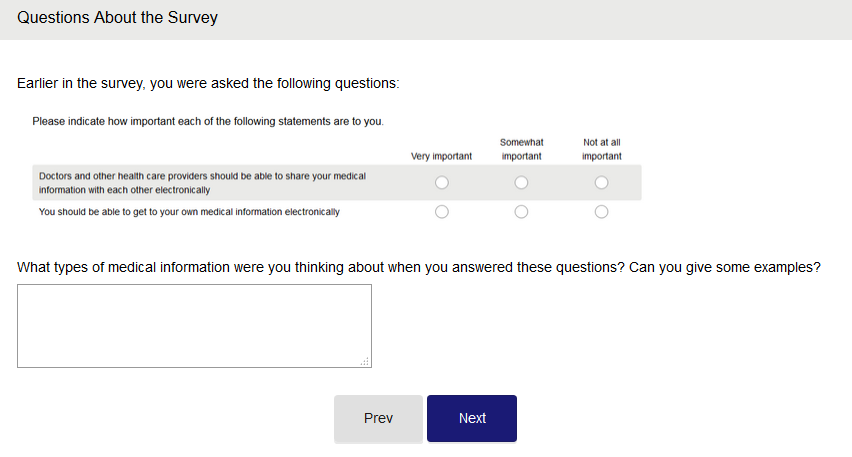This screenshot has width=852, height=457.
Task: Go back with the Prev button
Action: pos(378,419)
